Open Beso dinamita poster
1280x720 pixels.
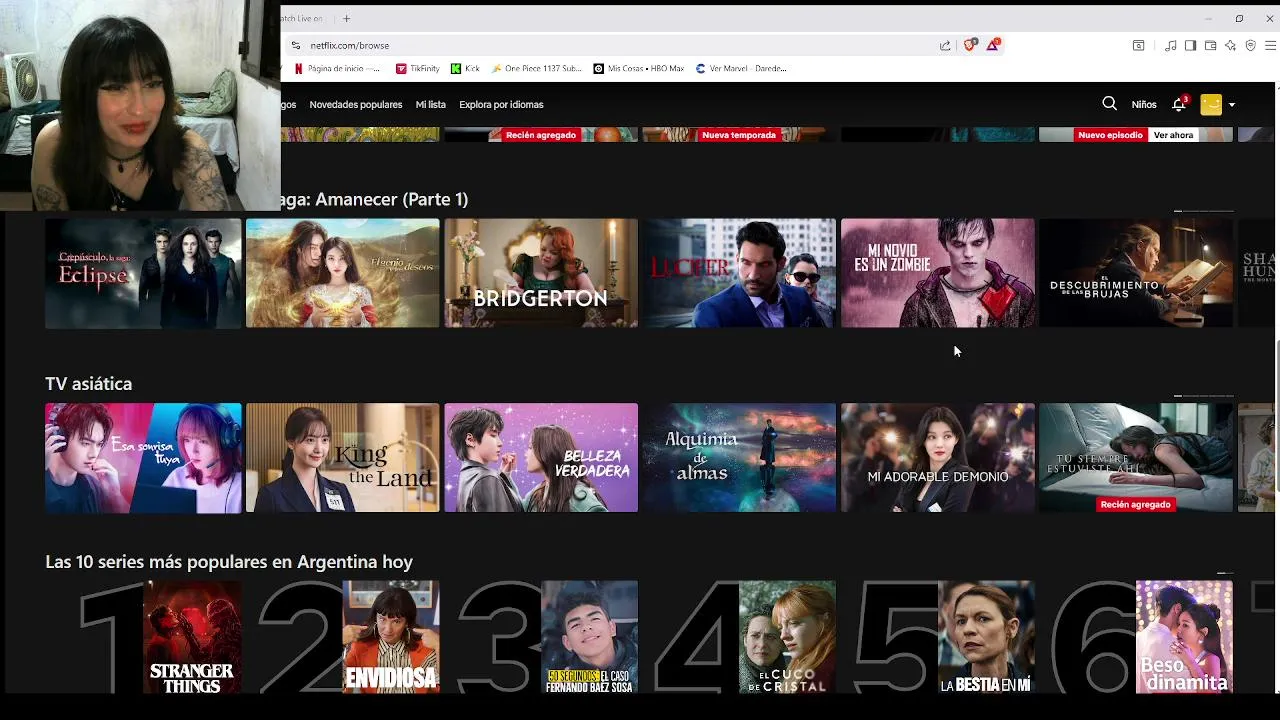point(1184,637)
